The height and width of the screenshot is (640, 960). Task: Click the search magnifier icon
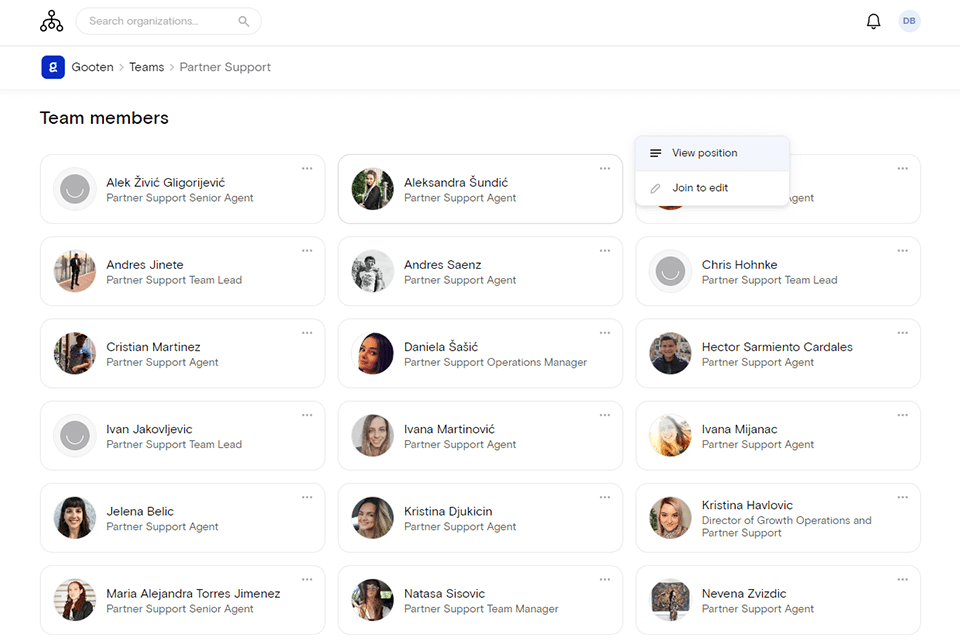click(244, 21)
